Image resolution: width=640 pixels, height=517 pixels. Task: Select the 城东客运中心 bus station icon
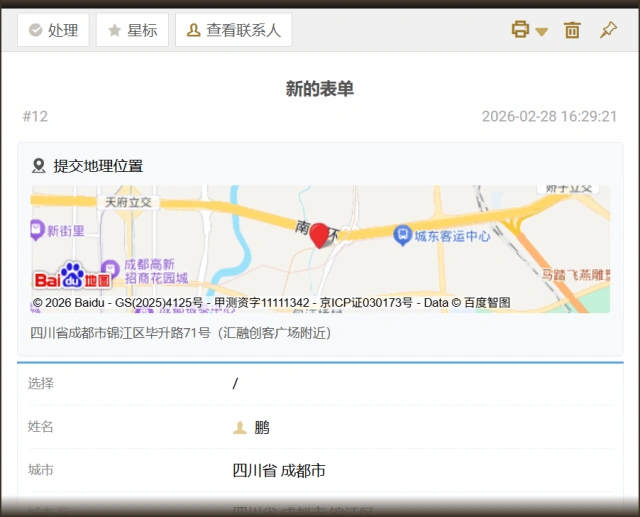(x=402, y=236)
